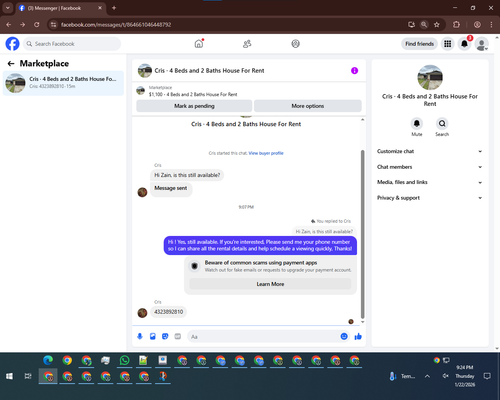Toggle the volume speaker icon in tray
Viewport: 500px width, 400px height.
pyautogui.click(x=445, y=376)
